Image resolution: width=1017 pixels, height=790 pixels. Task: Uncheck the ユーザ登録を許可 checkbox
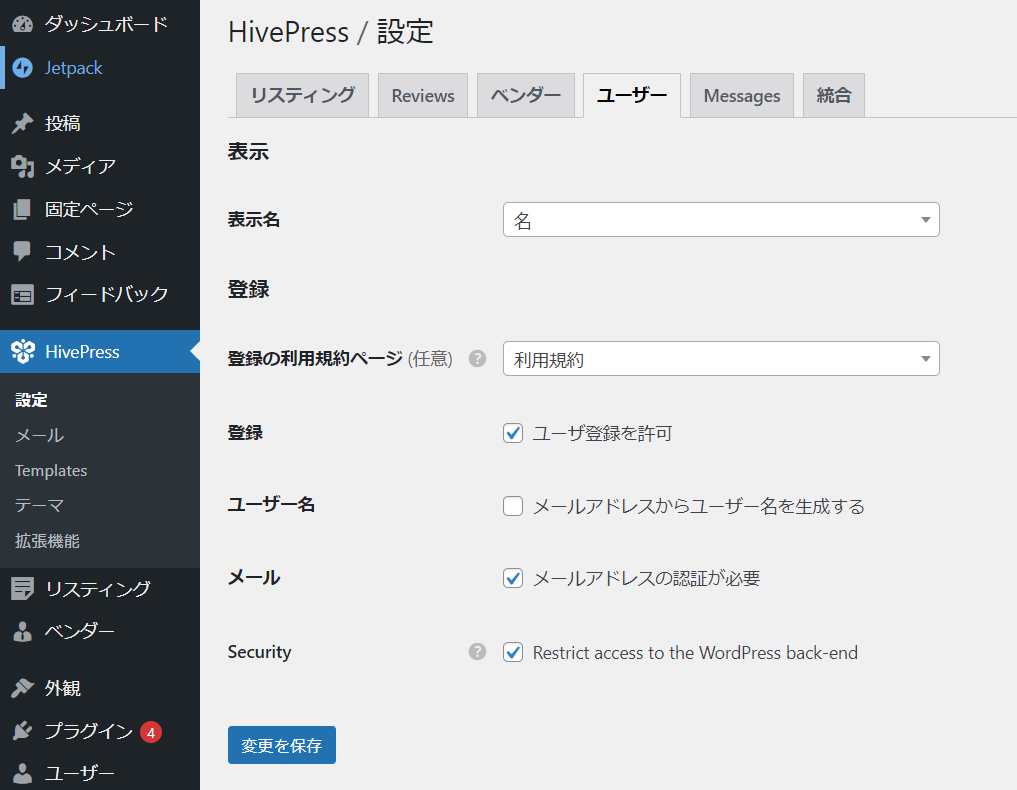[x=513, y=433]
